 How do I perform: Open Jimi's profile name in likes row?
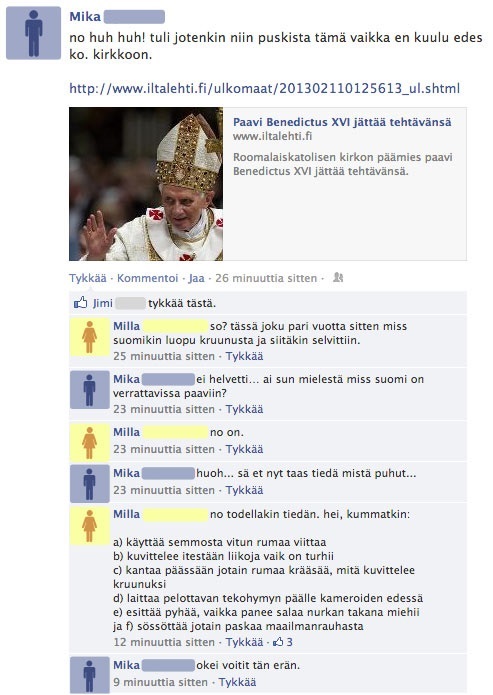(102, 303)
